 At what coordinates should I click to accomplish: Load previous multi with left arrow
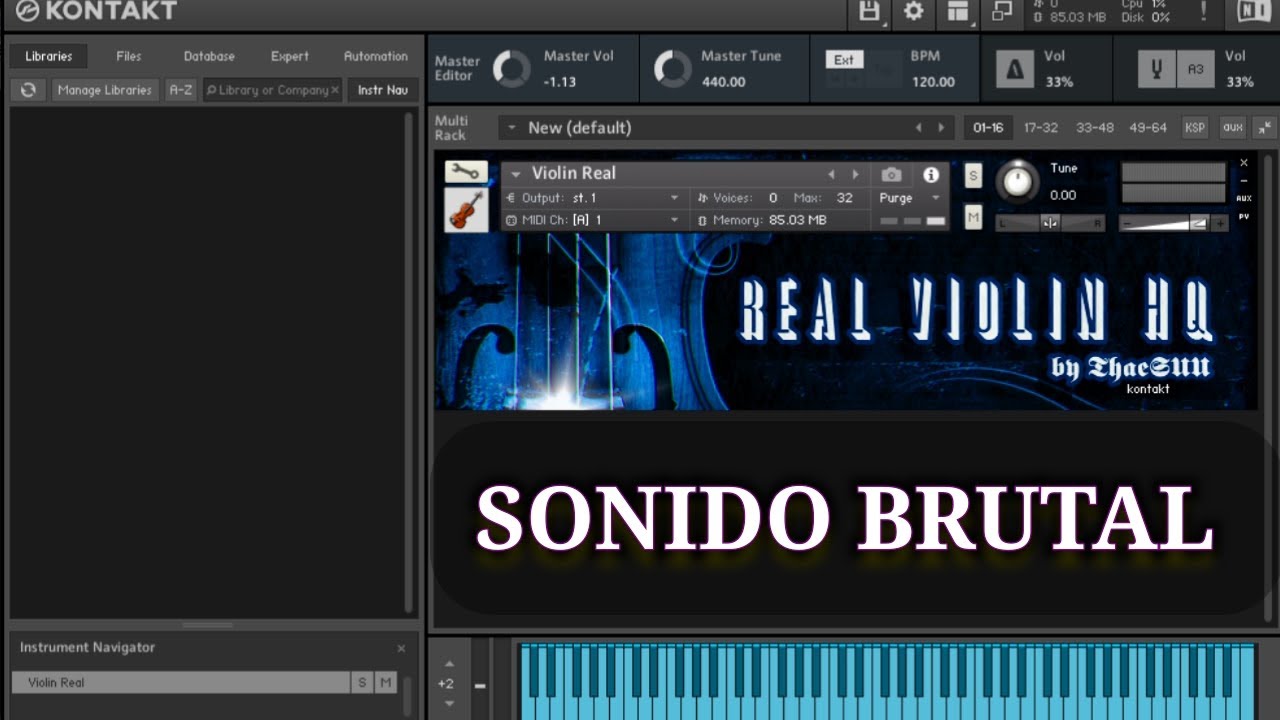918,128
